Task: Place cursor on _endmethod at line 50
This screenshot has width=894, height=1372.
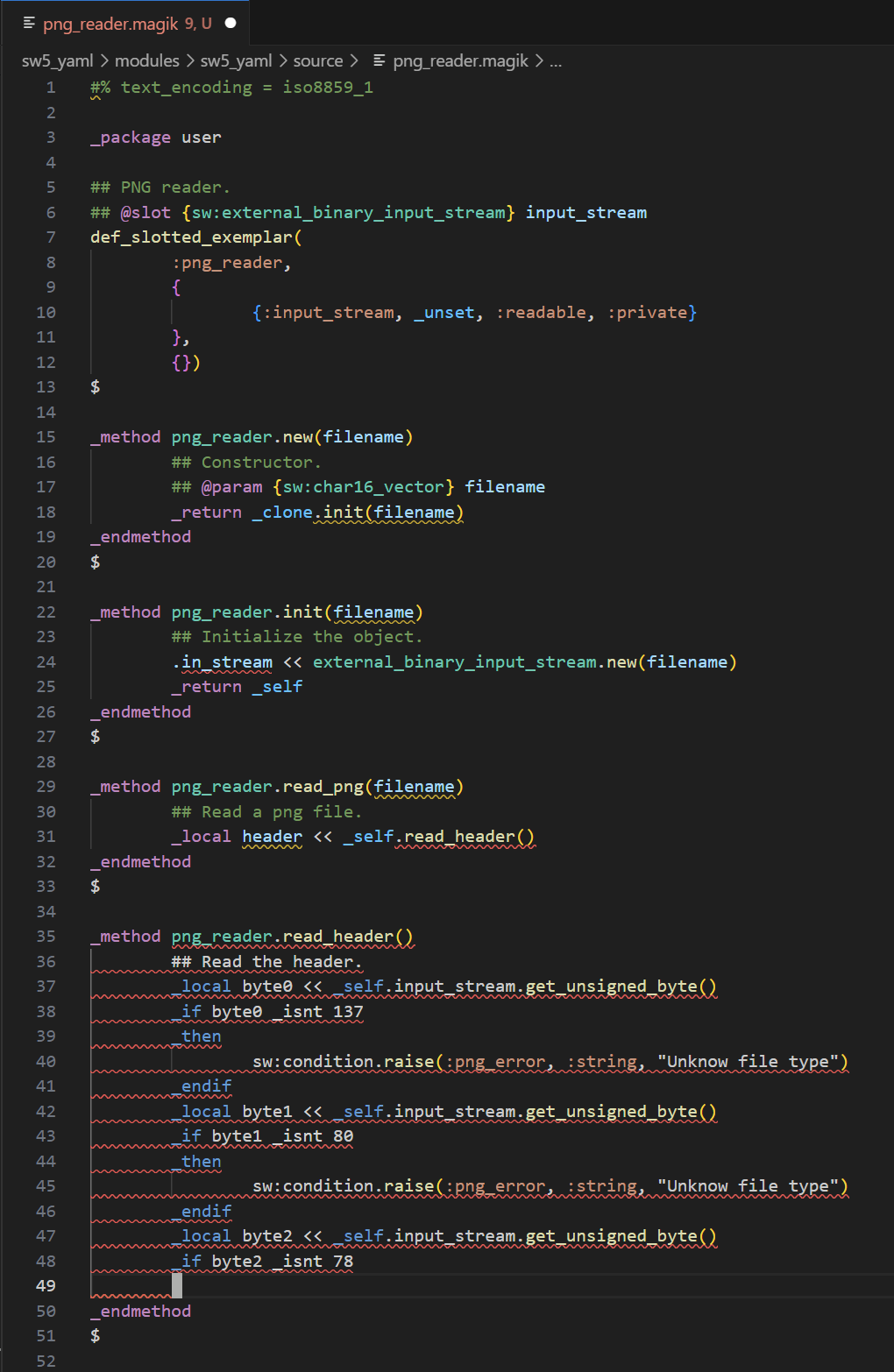Action: [x=141, y=1312]
